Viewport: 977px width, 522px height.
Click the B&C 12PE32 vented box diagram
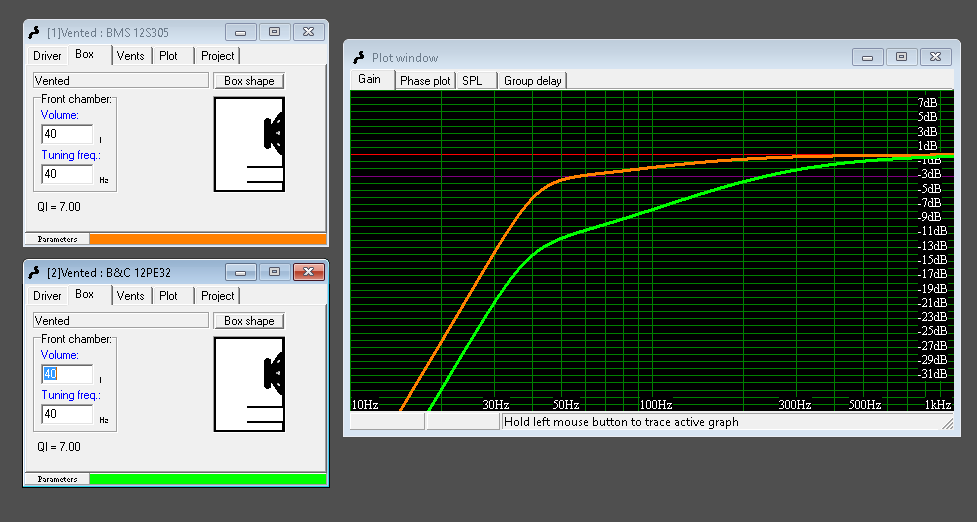tap(249, 384)
